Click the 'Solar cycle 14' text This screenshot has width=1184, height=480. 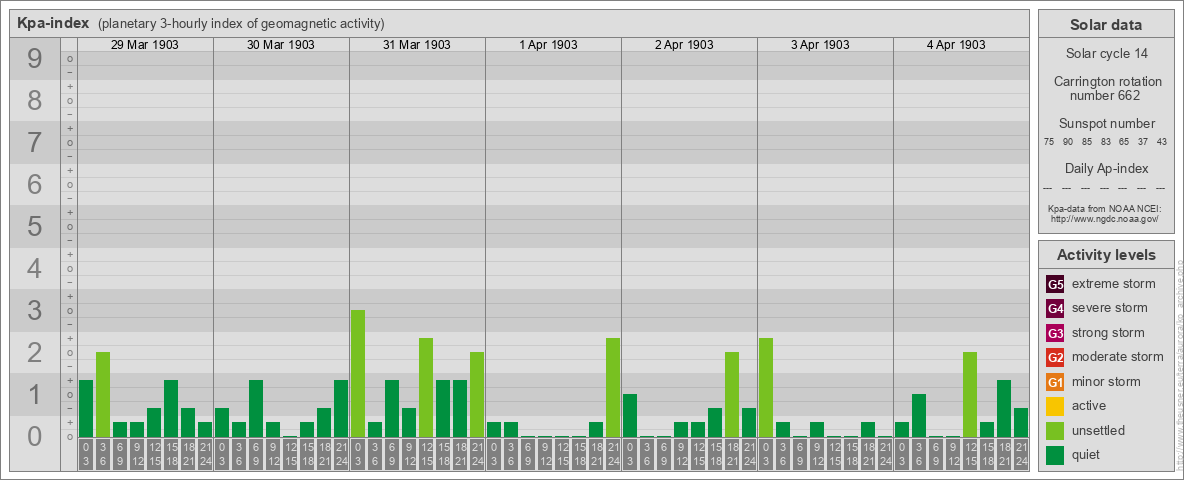coord(1106,54)
